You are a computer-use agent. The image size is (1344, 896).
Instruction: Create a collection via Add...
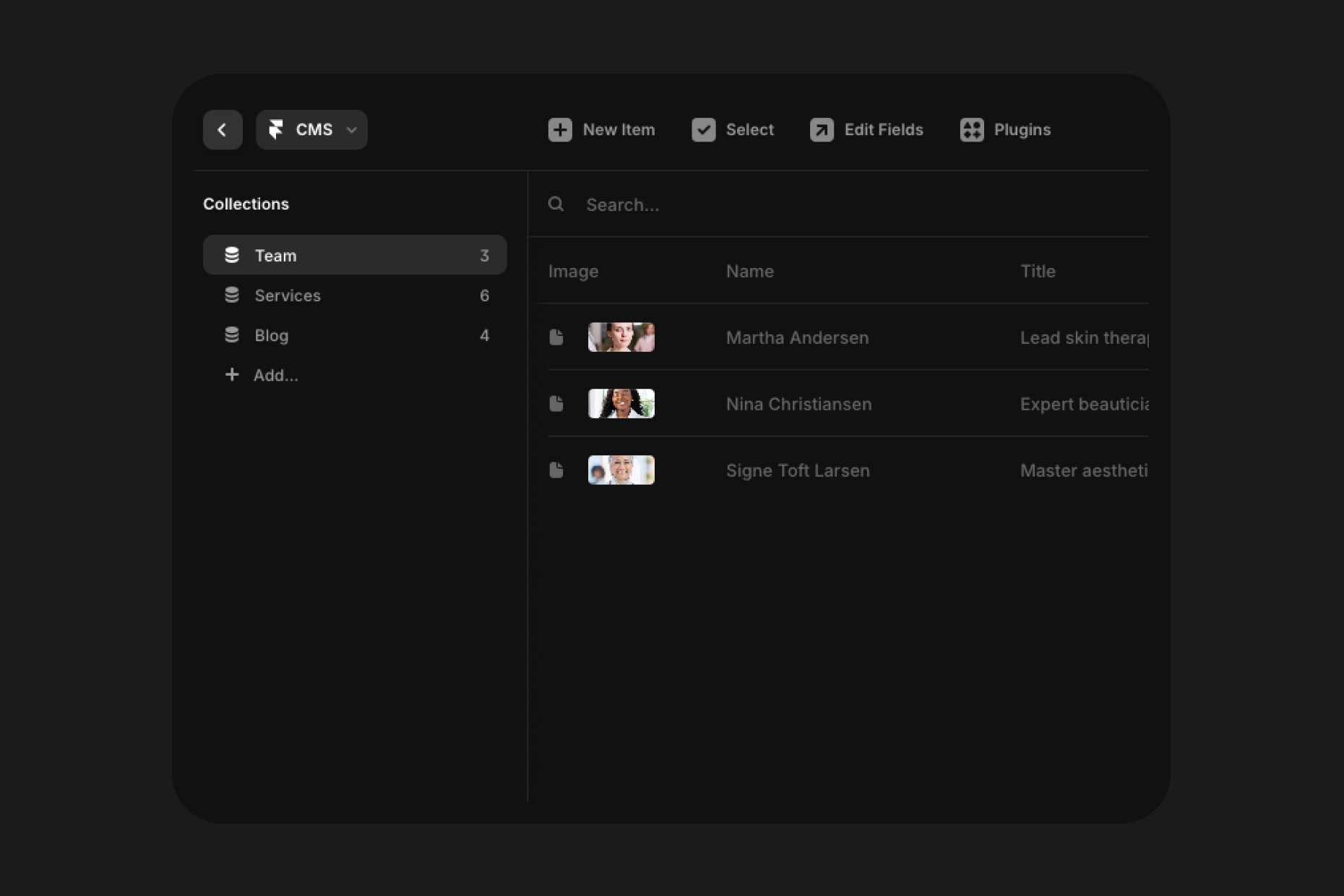pyautogui.click(x=275, y=375)
